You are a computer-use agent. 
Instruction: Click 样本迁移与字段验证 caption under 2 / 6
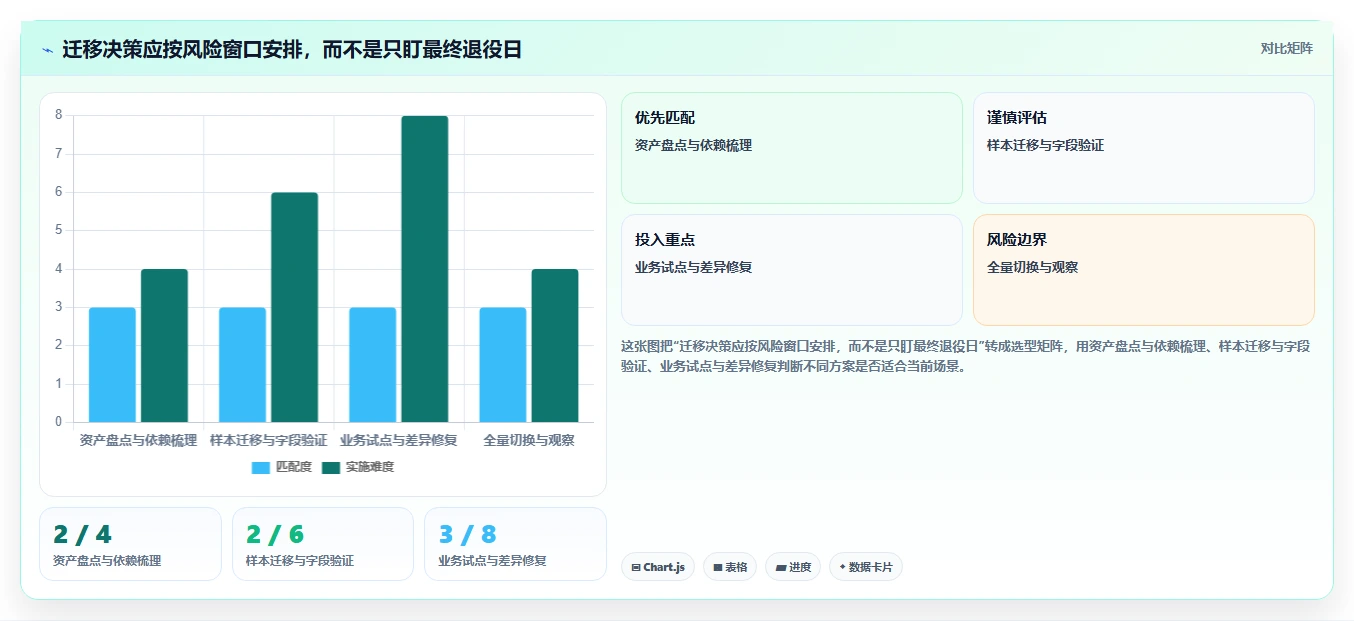click(300, 561)
